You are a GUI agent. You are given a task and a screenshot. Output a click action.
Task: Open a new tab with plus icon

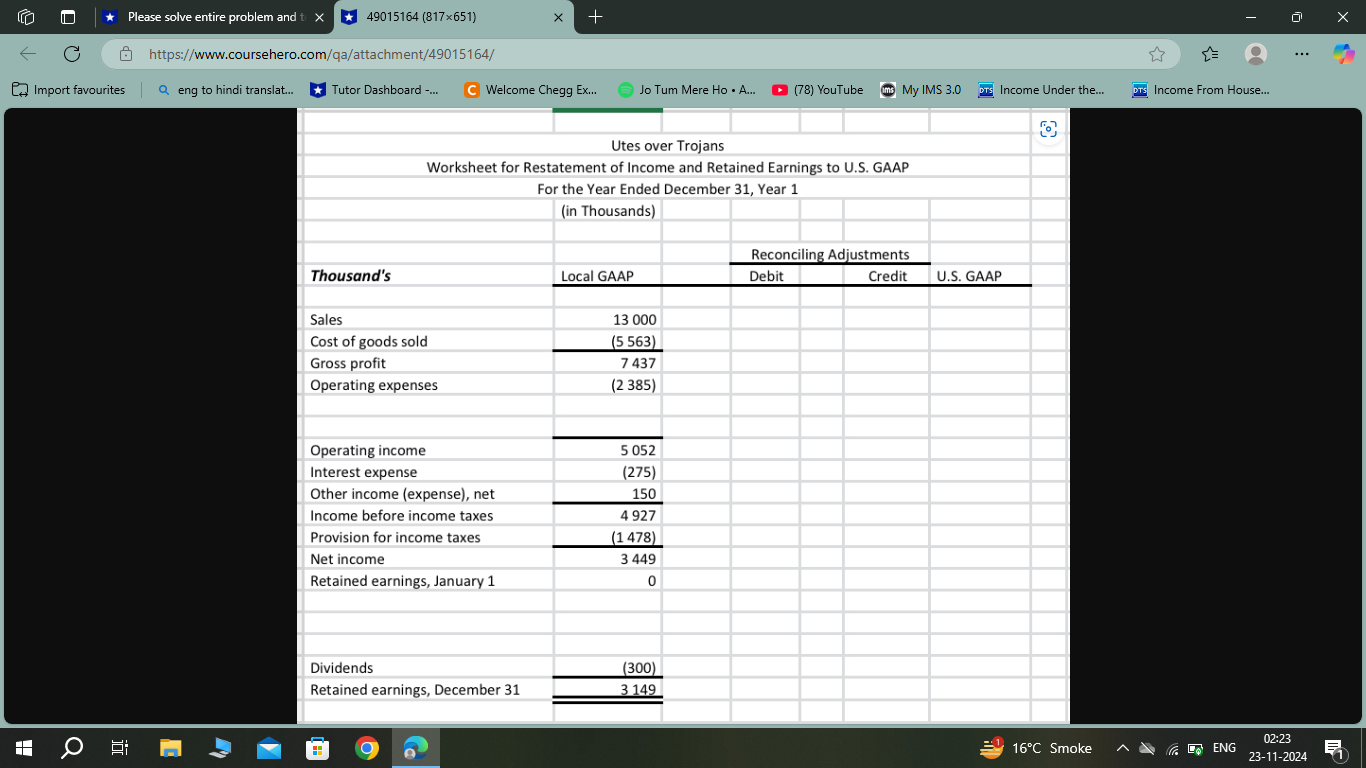[595, 17]
